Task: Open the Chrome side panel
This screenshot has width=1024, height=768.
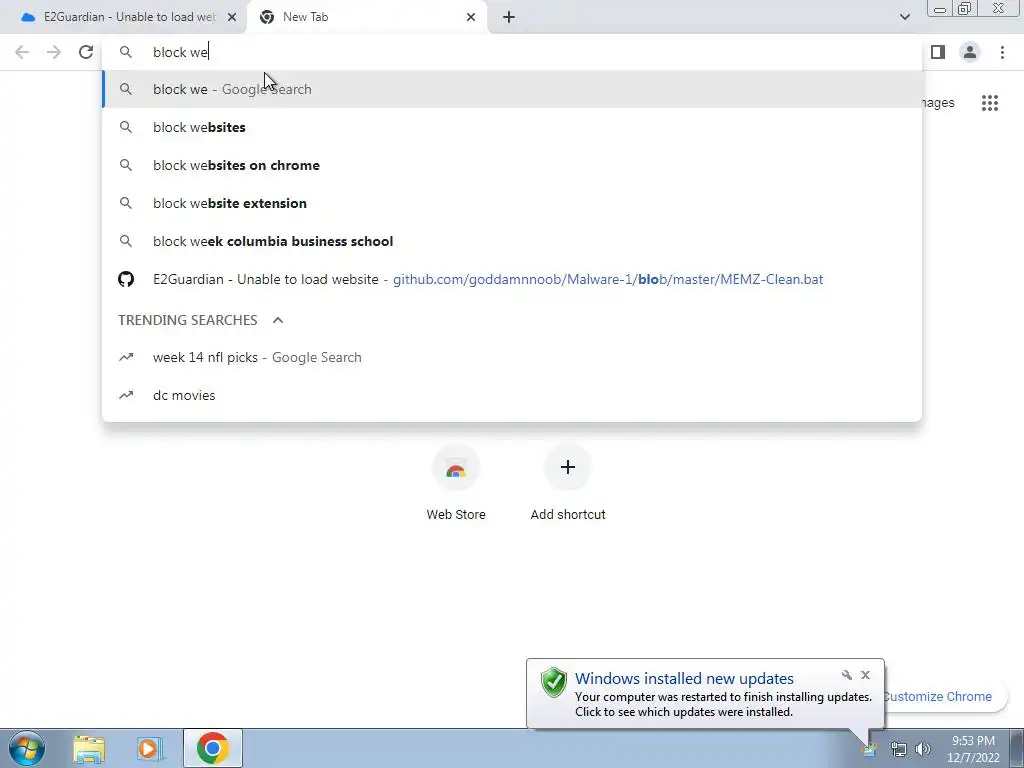Action: tap(938, 52)
